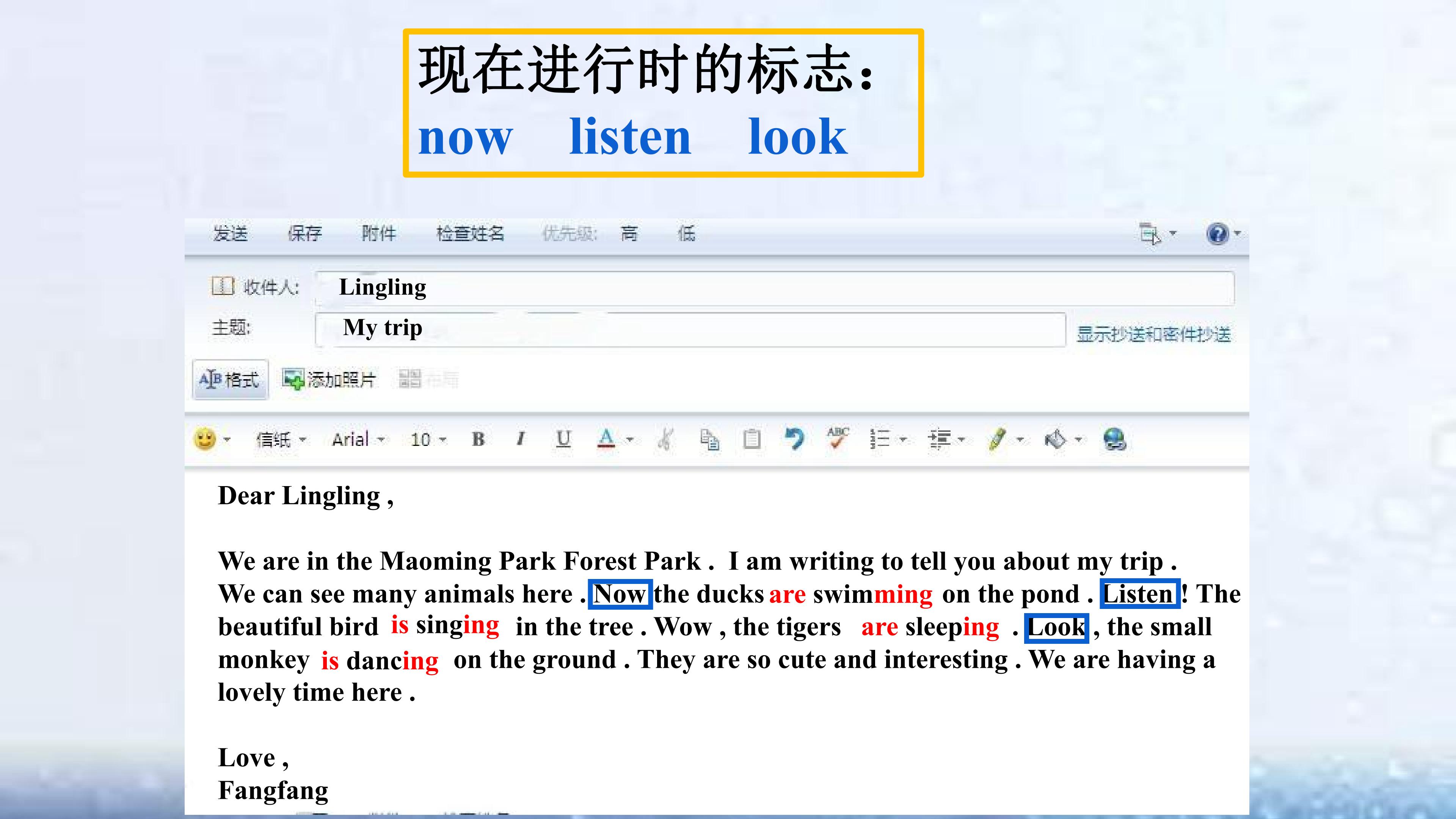The width and height of the screenshot is (1456, 819).
Task: Click the blue Undo arrow icon
Action: [x=794, y=439]
